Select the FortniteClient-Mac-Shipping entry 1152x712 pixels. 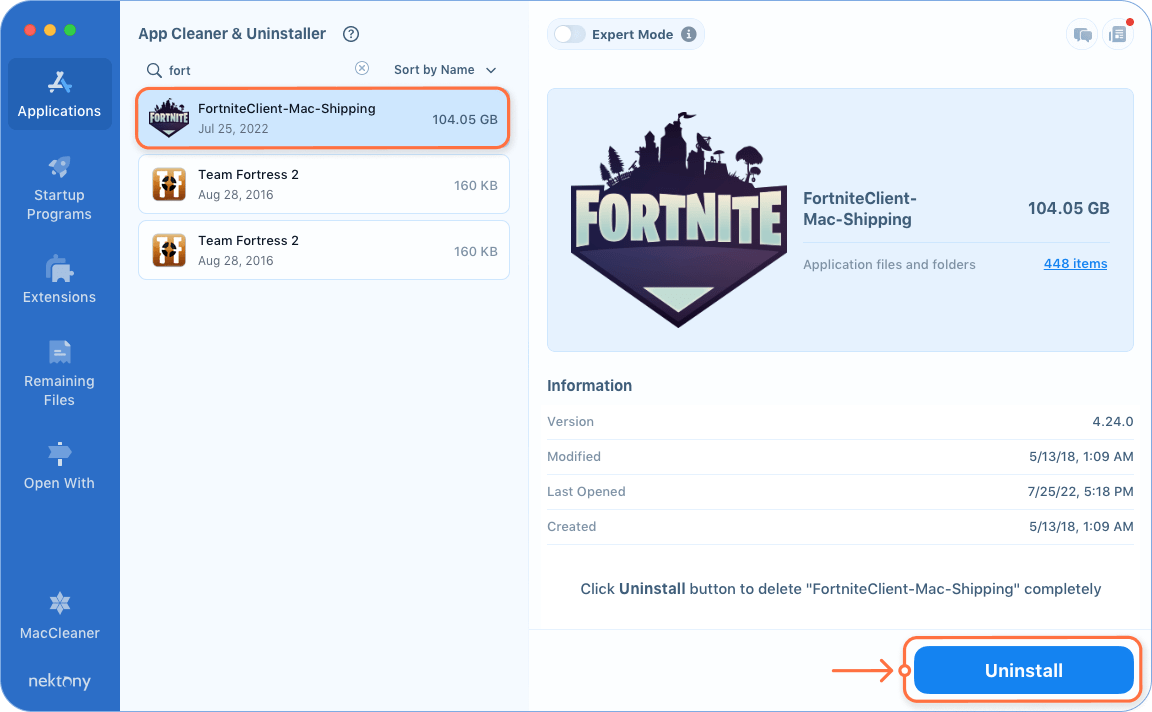tap(322, 117)
